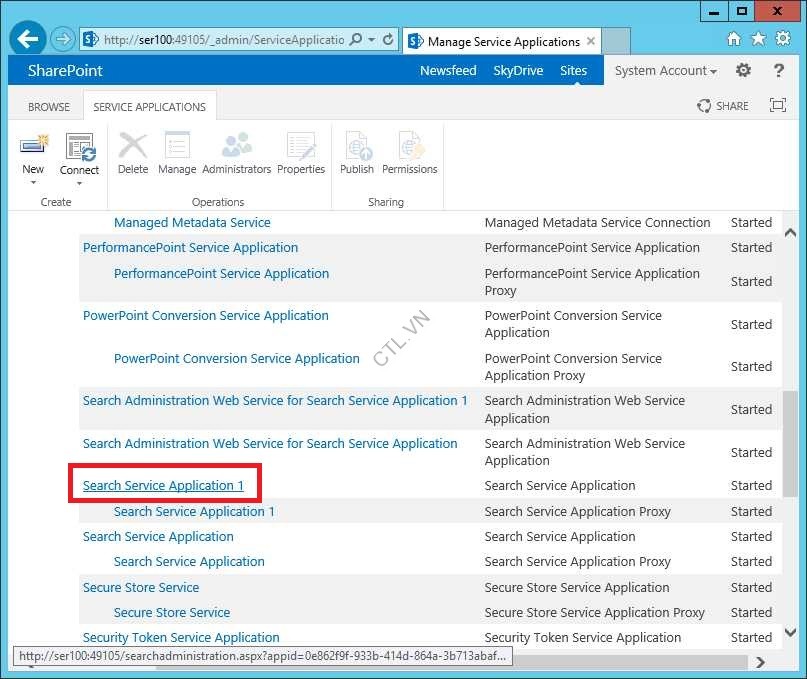The image size is (807, 679).
Task: Select the Search Service Application Proxy text in the Search Service Application 1 row
Action: coord(577,512)
